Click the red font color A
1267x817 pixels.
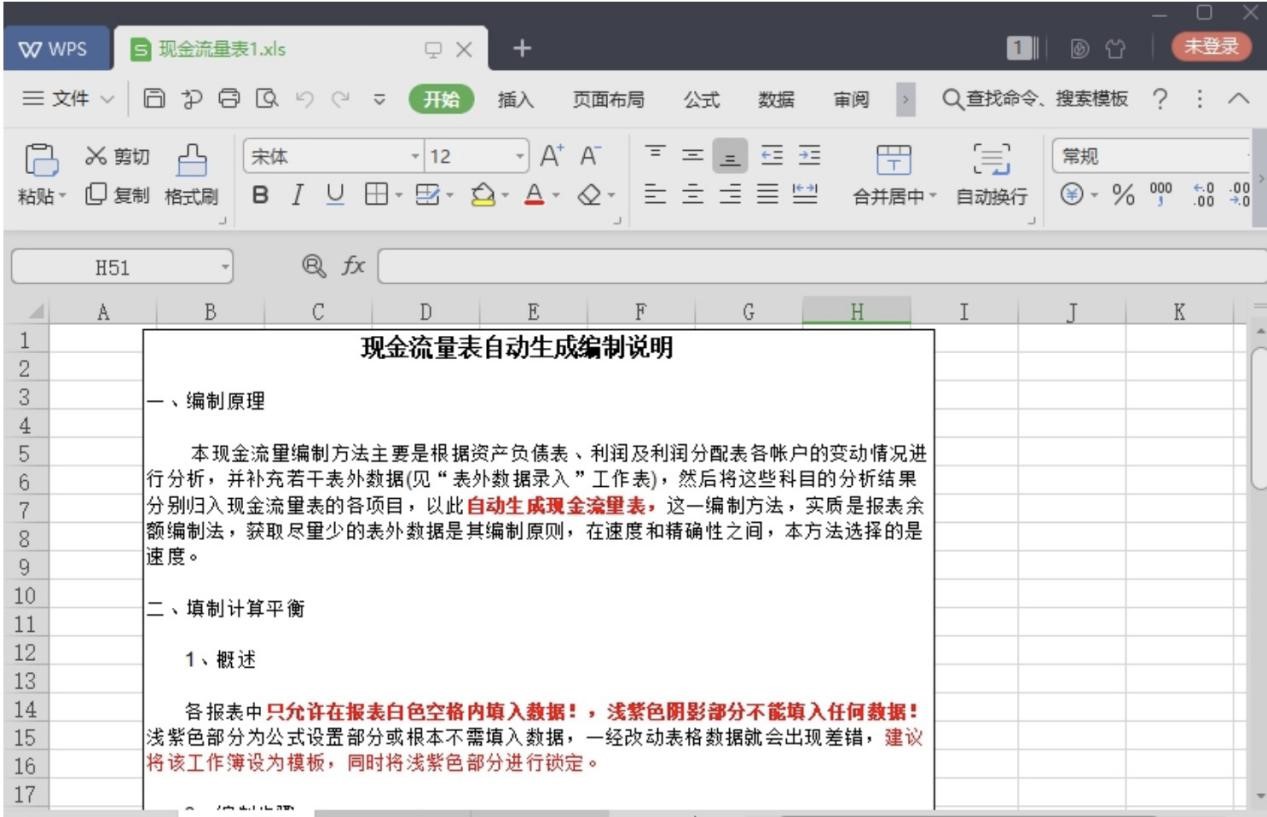tap(536, 195)
